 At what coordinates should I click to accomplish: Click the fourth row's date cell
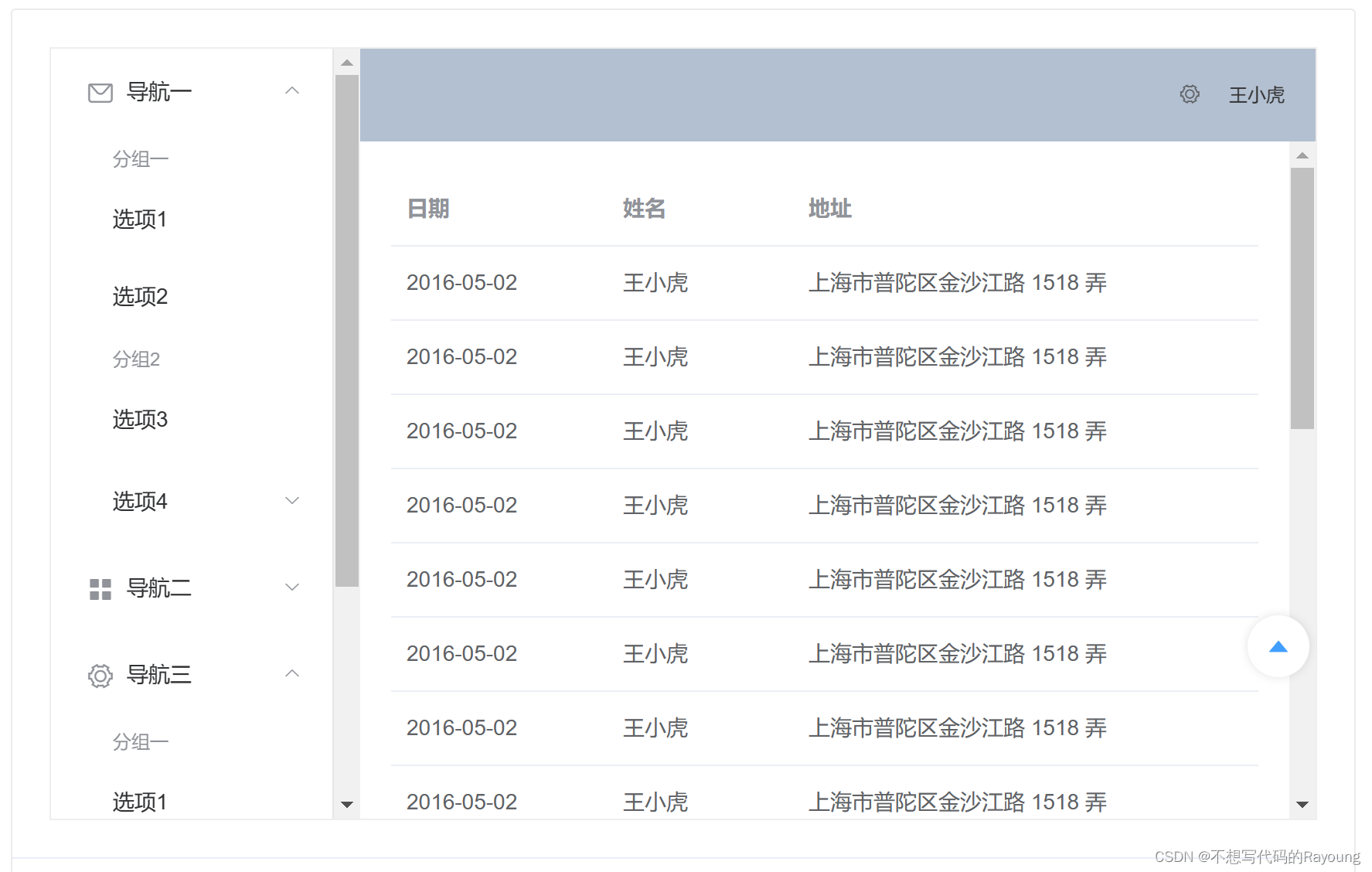pyautogui.click(x=462, y=506)
